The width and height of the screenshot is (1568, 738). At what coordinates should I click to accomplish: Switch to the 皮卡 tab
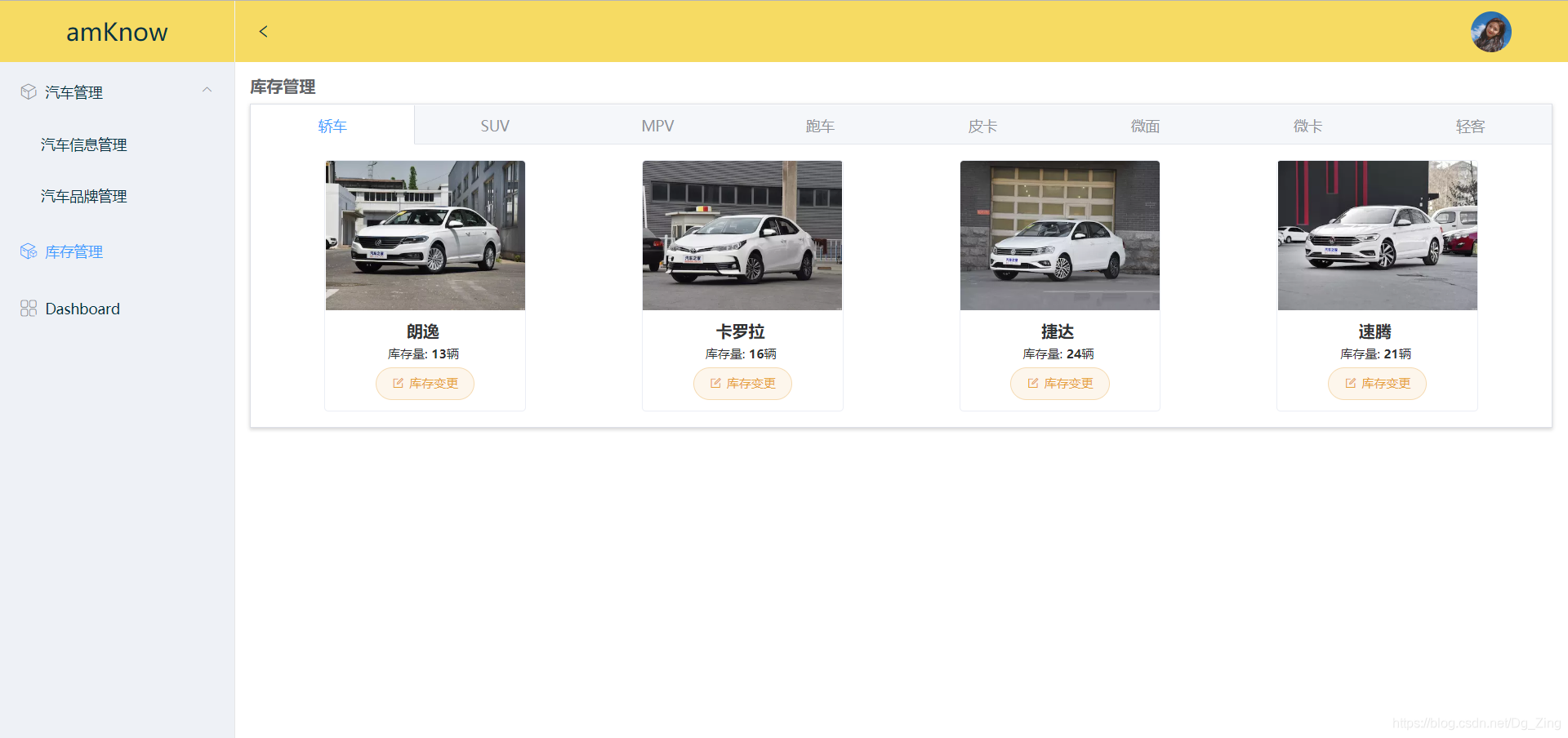pos(982,126)
